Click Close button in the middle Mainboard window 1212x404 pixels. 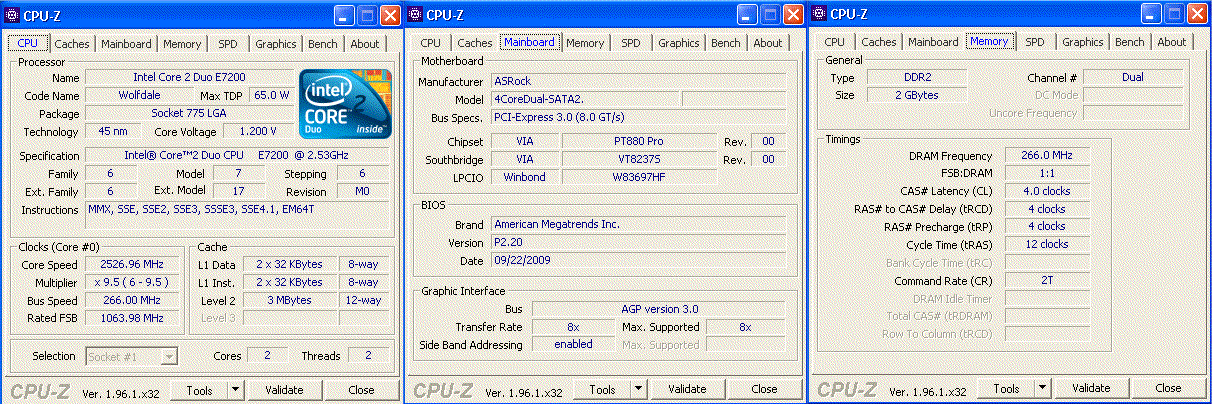764,390
